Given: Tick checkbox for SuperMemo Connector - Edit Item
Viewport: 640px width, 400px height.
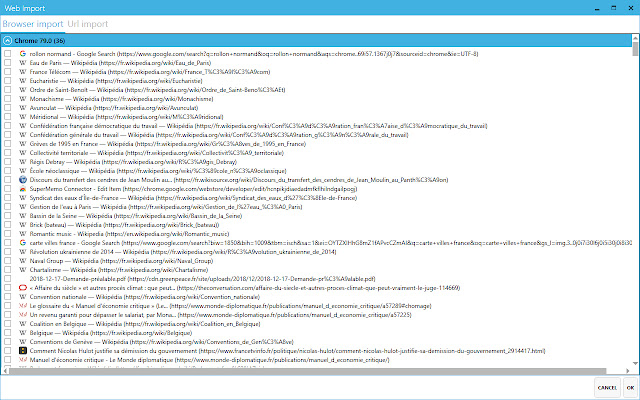Looking at the screenshot, I should 7,189.
